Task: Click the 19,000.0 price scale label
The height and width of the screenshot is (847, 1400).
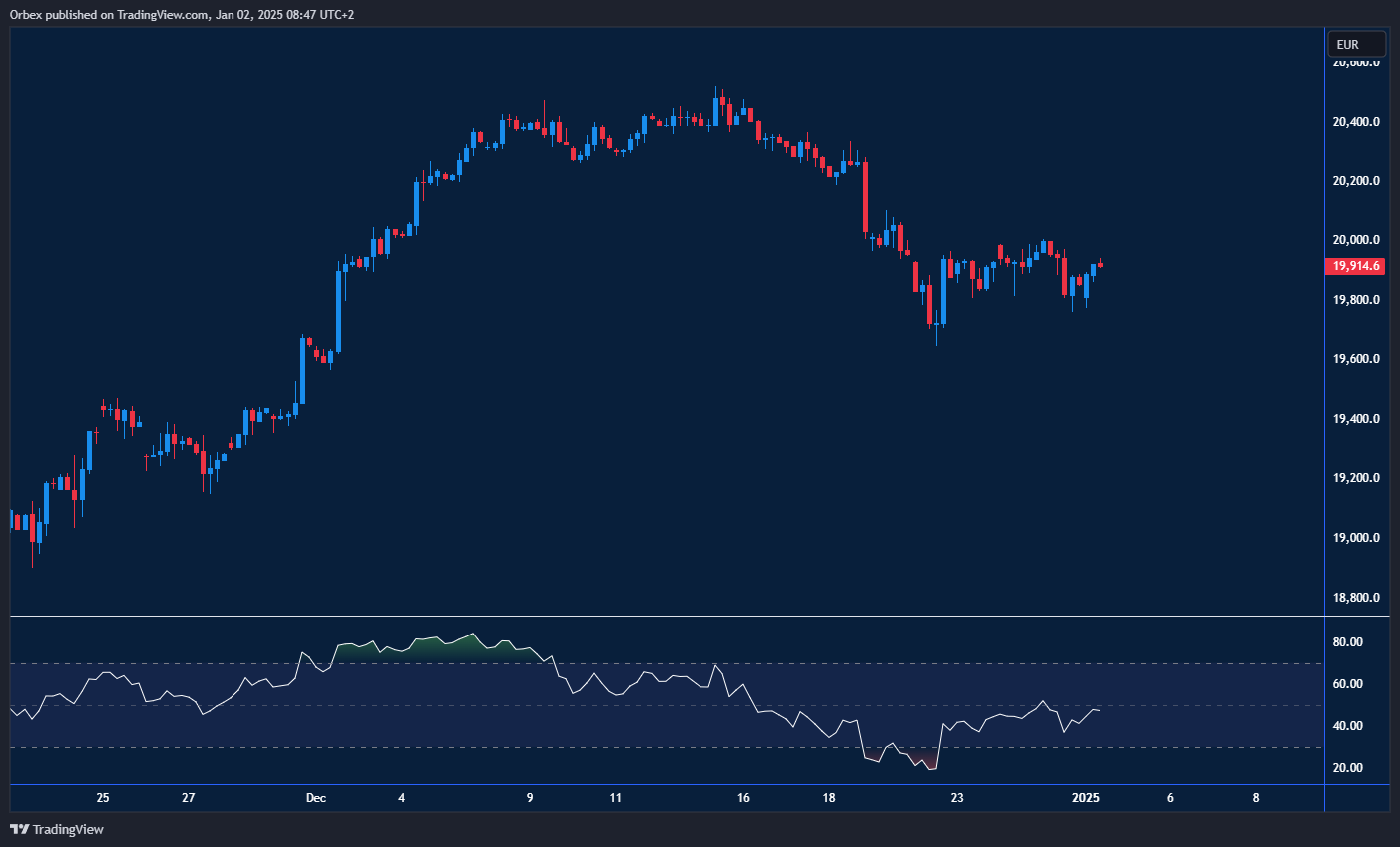Action: coord(1356,538)
